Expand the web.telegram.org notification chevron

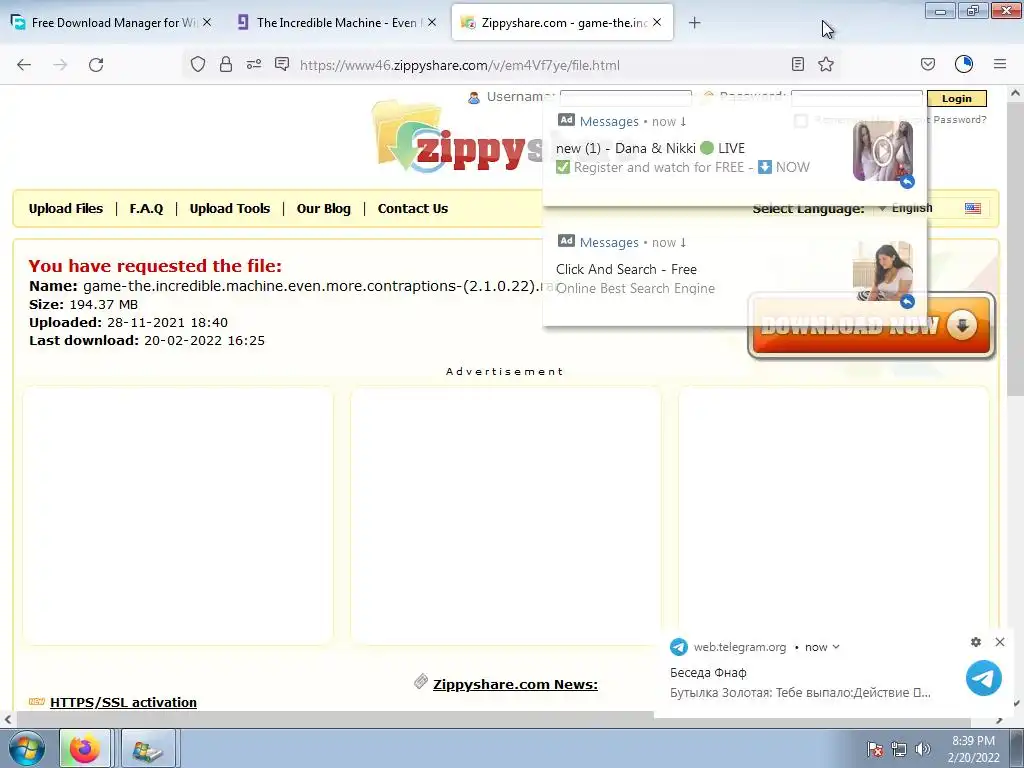[836, 647]
